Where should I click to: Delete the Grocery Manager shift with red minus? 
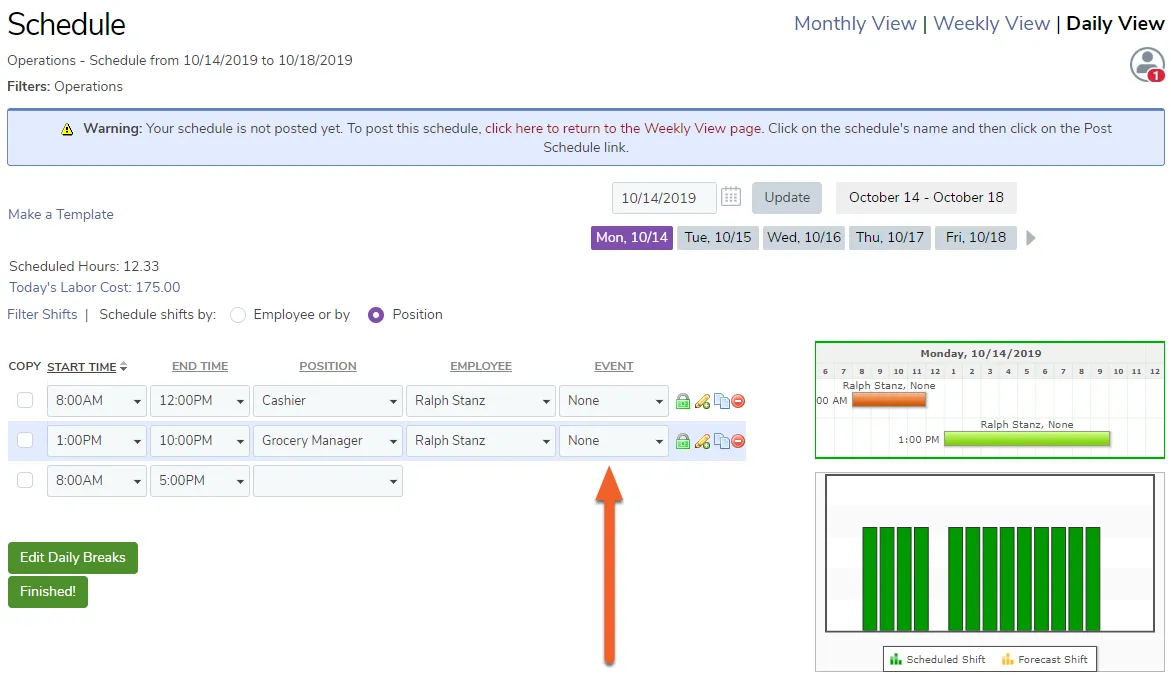(x=738, y=441)
